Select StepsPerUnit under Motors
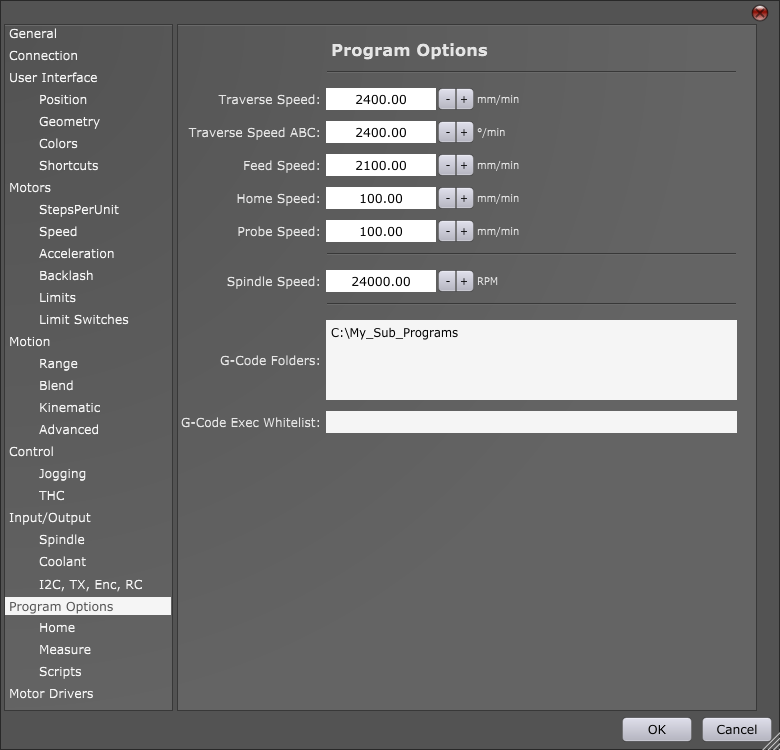Image resolution: width=780 pixels, height=750 pixels. 79,209
